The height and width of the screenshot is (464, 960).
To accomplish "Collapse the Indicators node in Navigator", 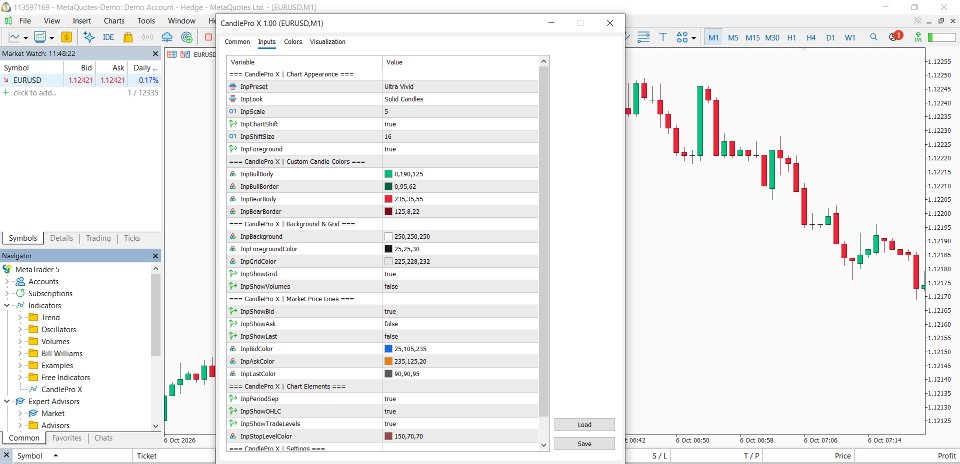I will point(7,305).
